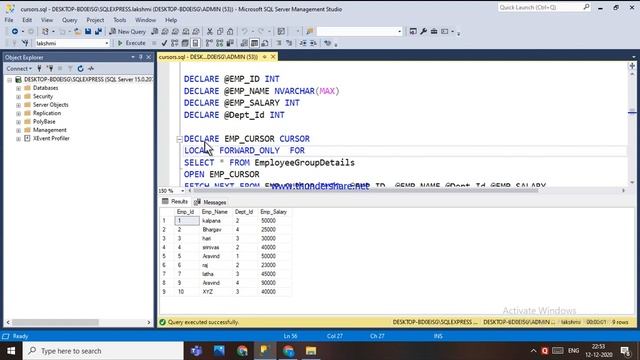Toggle Results to File icon
The image size is (640, 360).
click(264, 43)
